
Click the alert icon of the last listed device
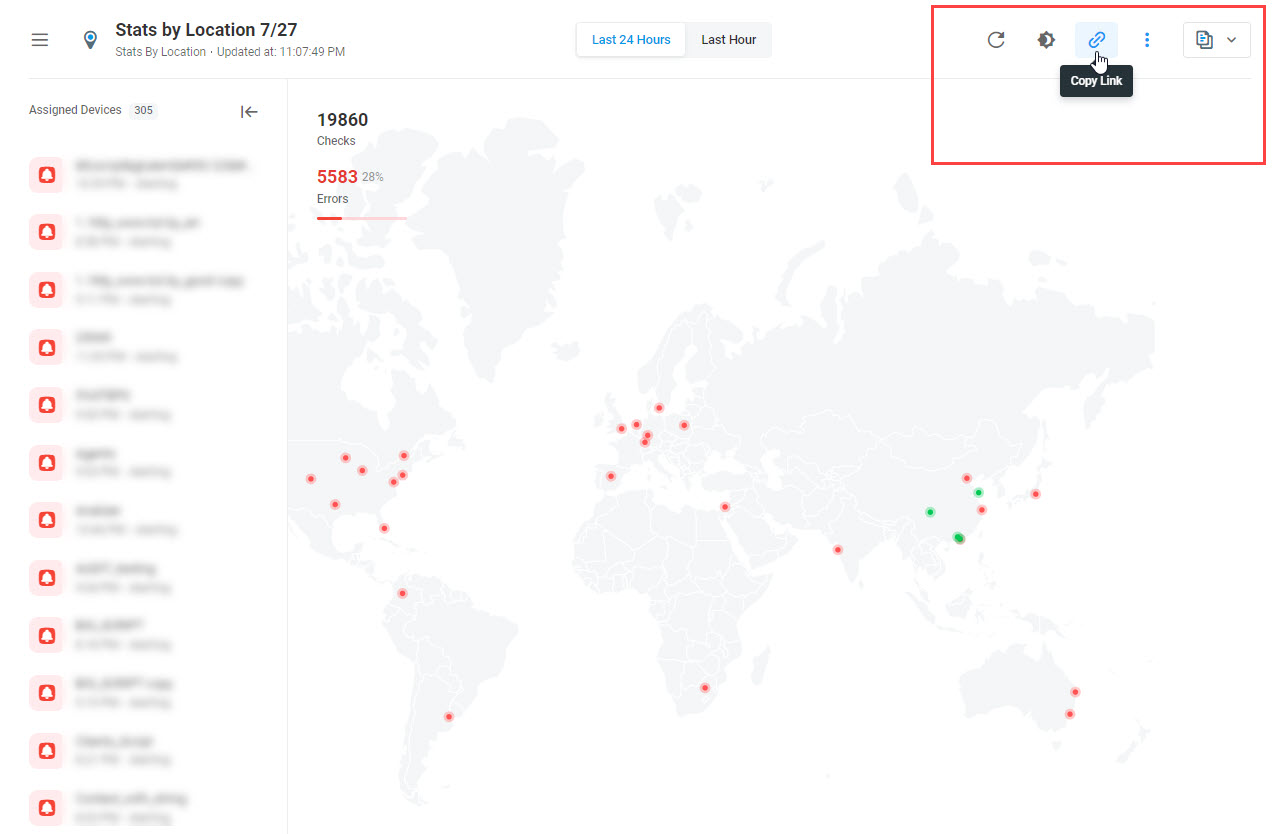click(x=46, y=807)
